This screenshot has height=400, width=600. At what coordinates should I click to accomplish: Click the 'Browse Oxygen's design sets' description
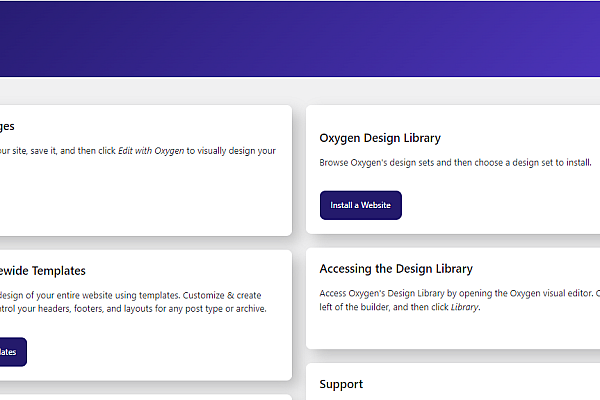tap(455, 163)
